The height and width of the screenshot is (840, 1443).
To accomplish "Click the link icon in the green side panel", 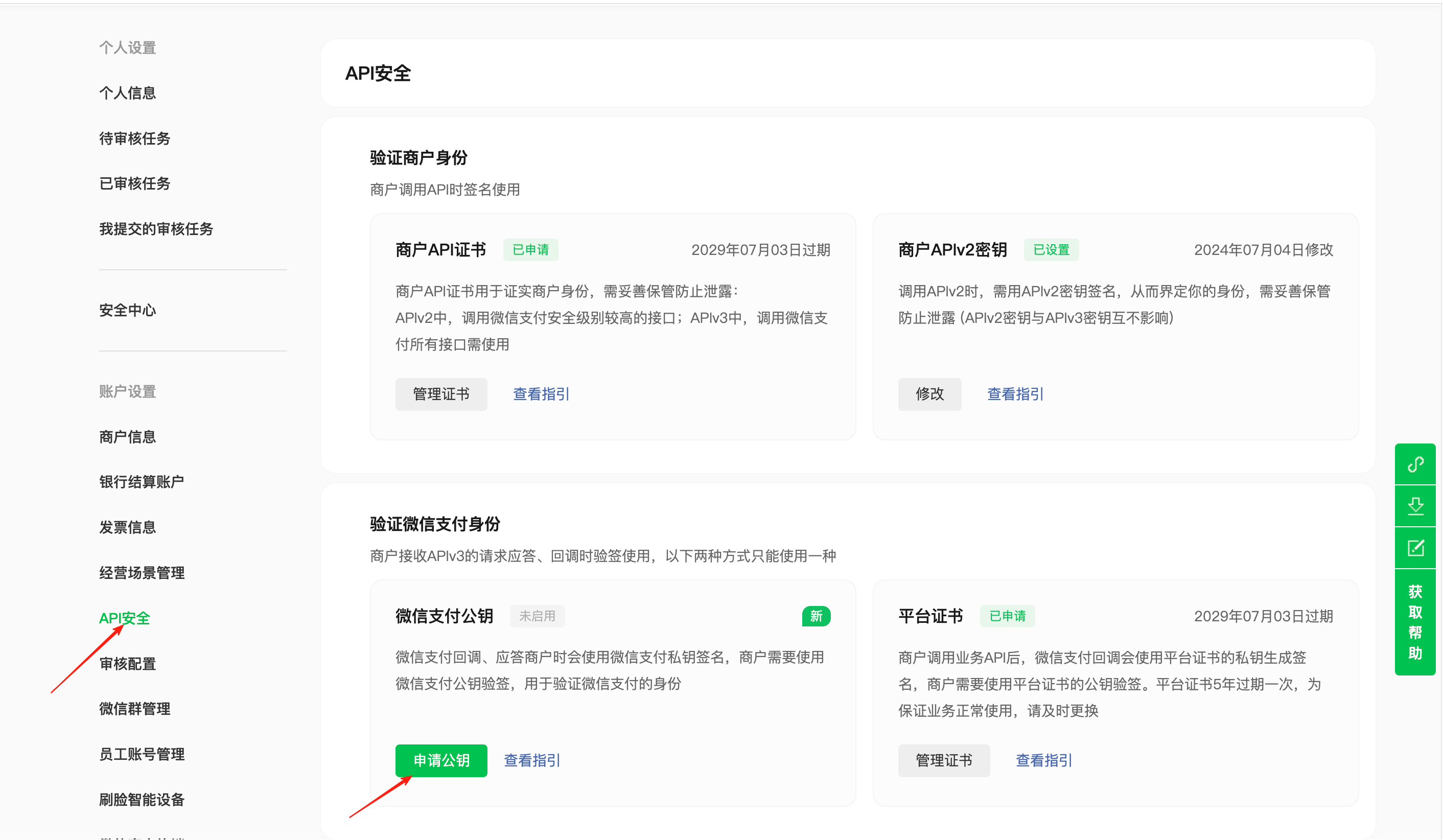I will (1415, 464).
